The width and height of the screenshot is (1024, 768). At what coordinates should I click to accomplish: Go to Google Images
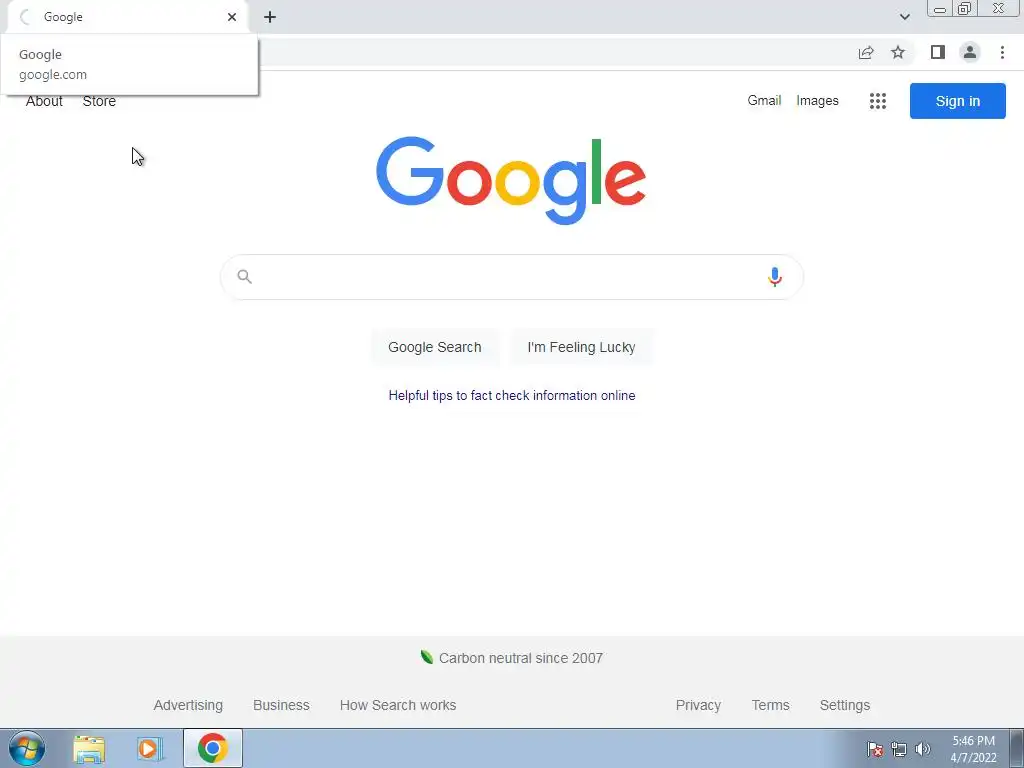pos(817,101)
